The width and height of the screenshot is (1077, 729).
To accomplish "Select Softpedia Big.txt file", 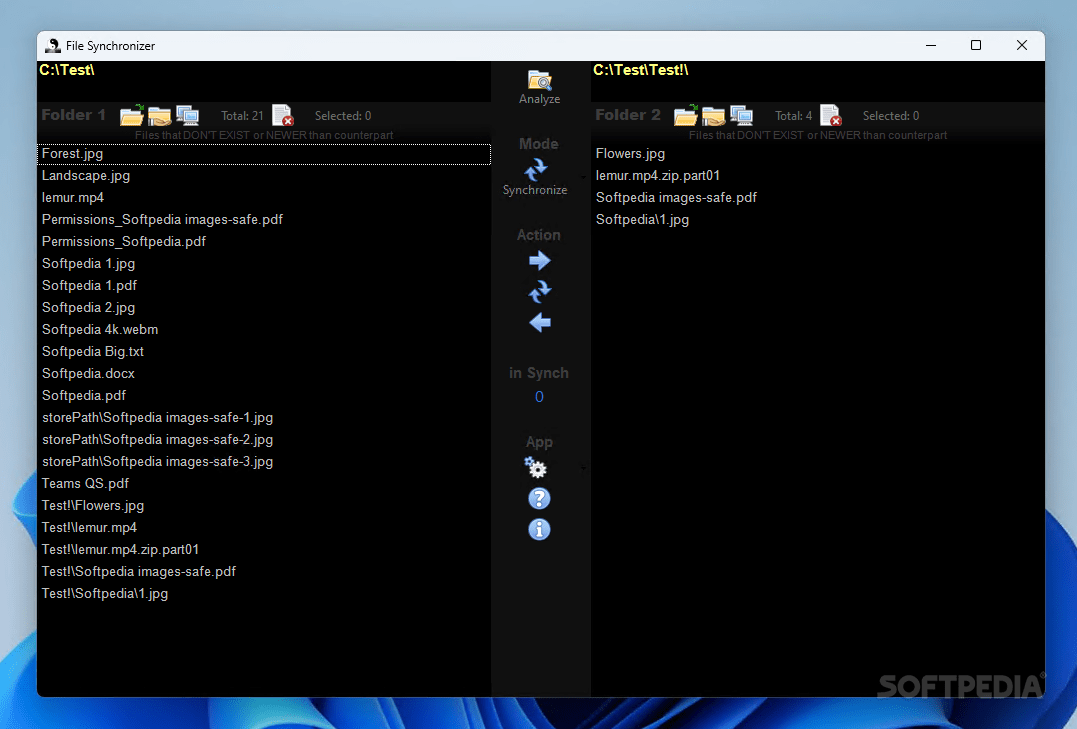I will tap(264, 352).
